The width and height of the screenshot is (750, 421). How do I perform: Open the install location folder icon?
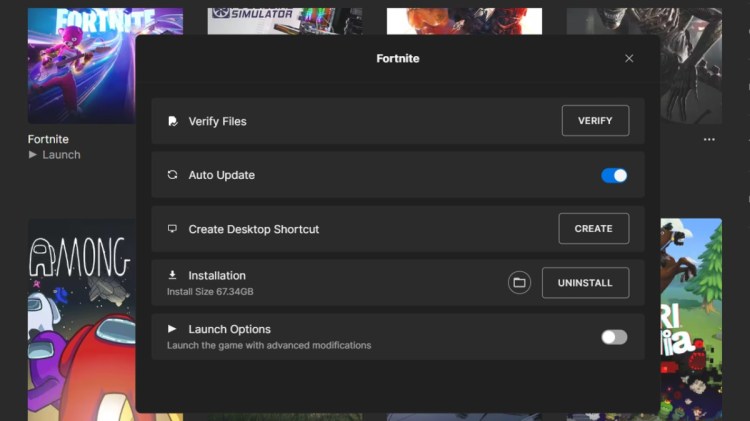[519, 283]
